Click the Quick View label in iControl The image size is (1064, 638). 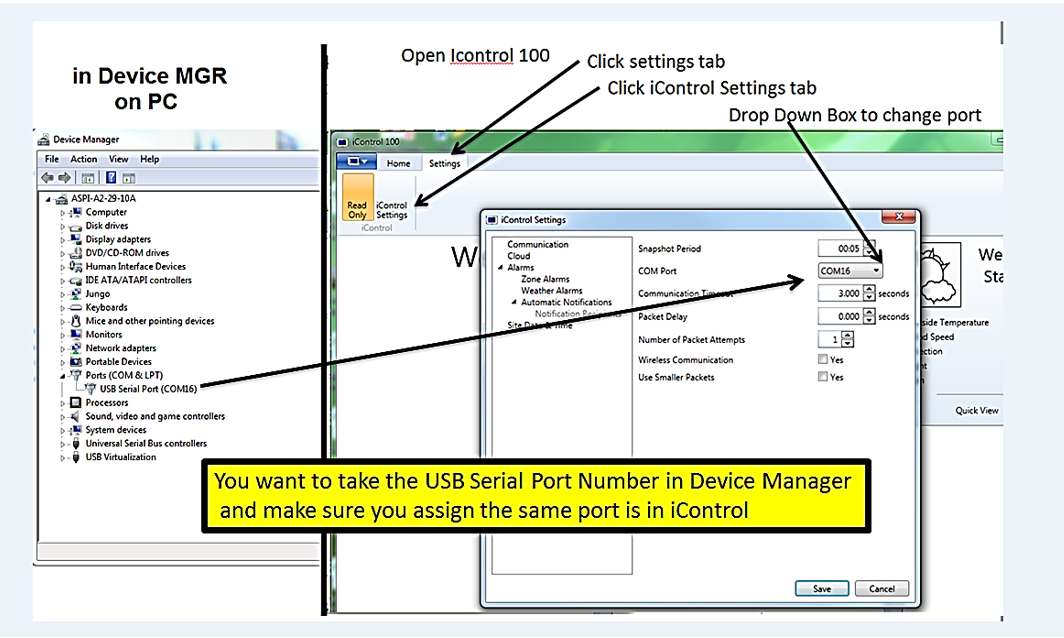coord(976,410)
